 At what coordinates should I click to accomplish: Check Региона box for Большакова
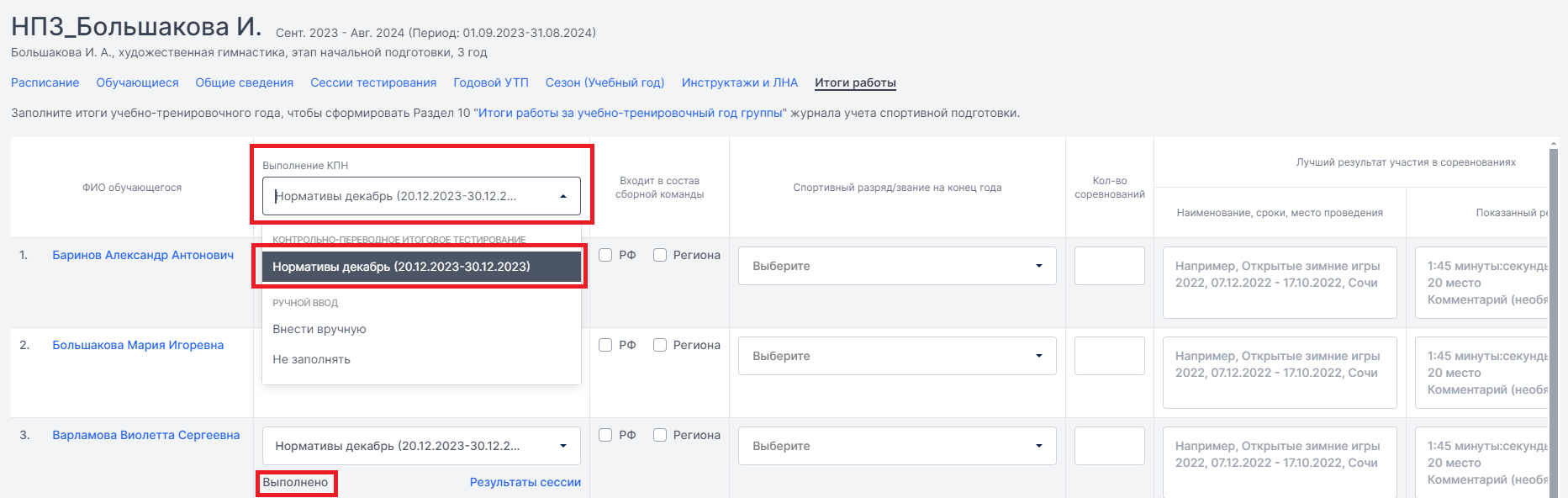point(660,345)
